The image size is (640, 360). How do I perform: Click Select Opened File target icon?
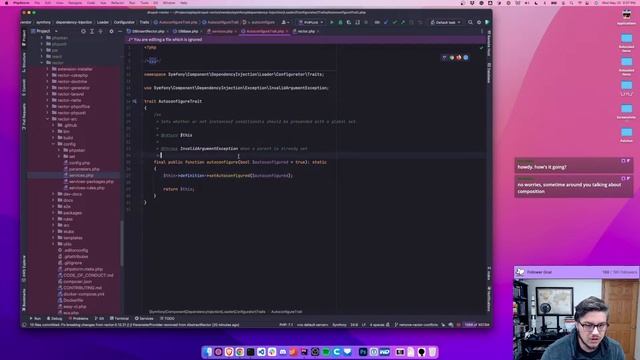click(x=83, y=31)
